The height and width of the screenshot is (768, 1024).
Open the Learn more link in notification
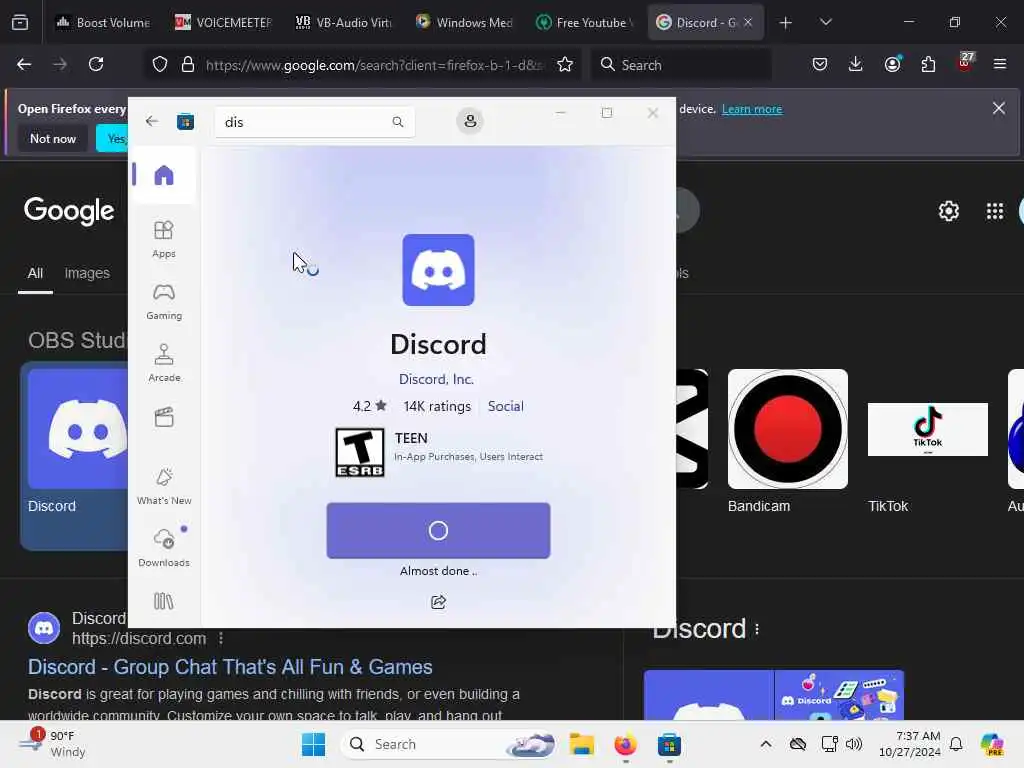(752, 109)
